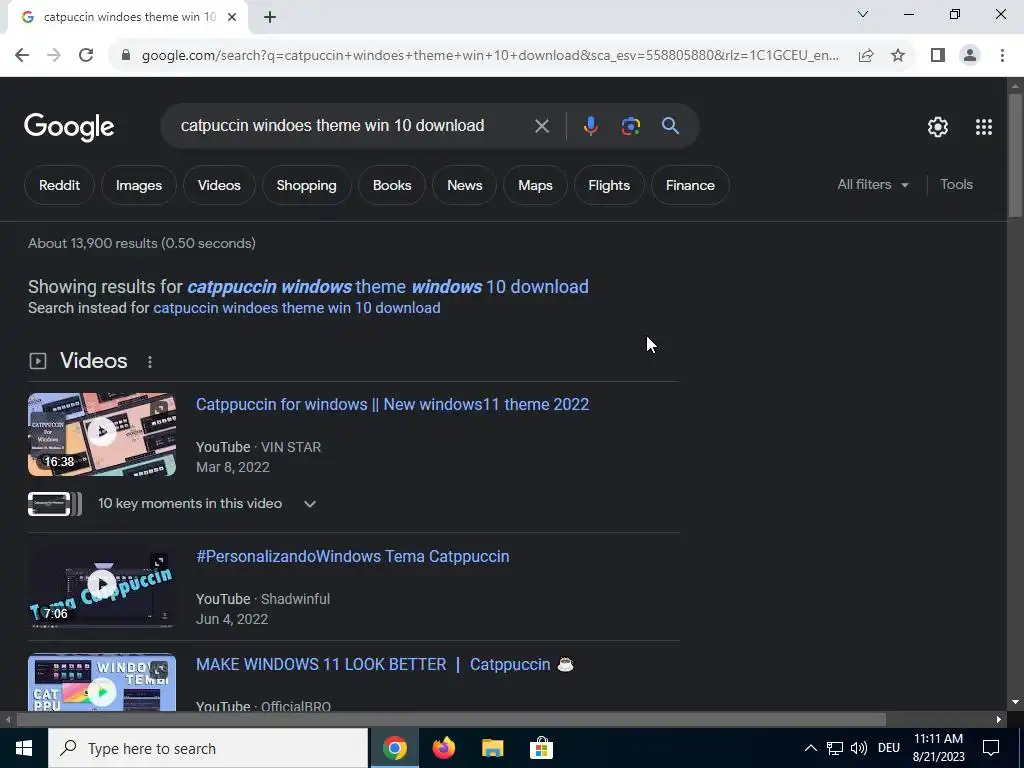Viewport: 1024px width, 768px height.
Task: Play the 7:06 video thumbnail
Action: (102, 586)
